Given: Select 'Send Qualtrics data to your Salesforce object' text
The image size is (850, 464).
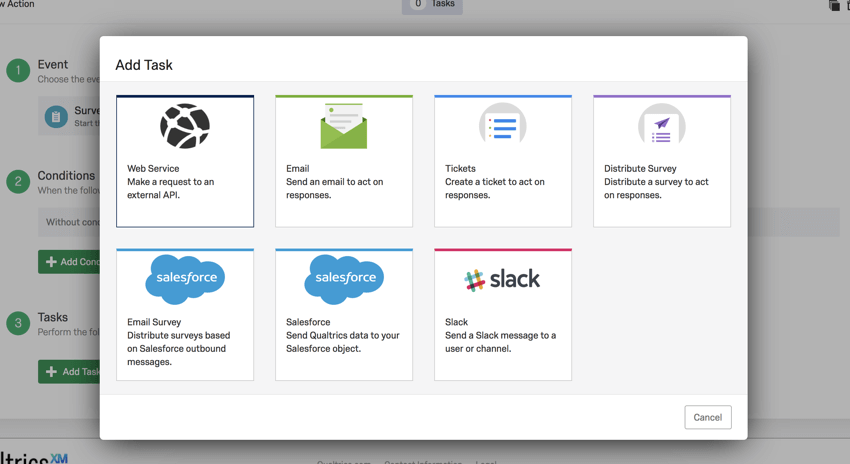Looking at the screenshot, I should click(x=343, y=342).
